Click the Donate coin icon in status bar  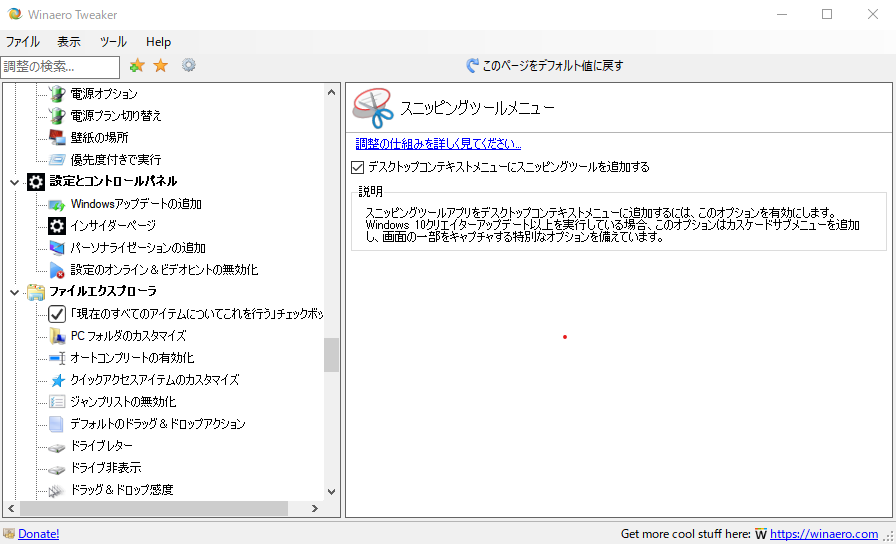[x=9, y=534]
